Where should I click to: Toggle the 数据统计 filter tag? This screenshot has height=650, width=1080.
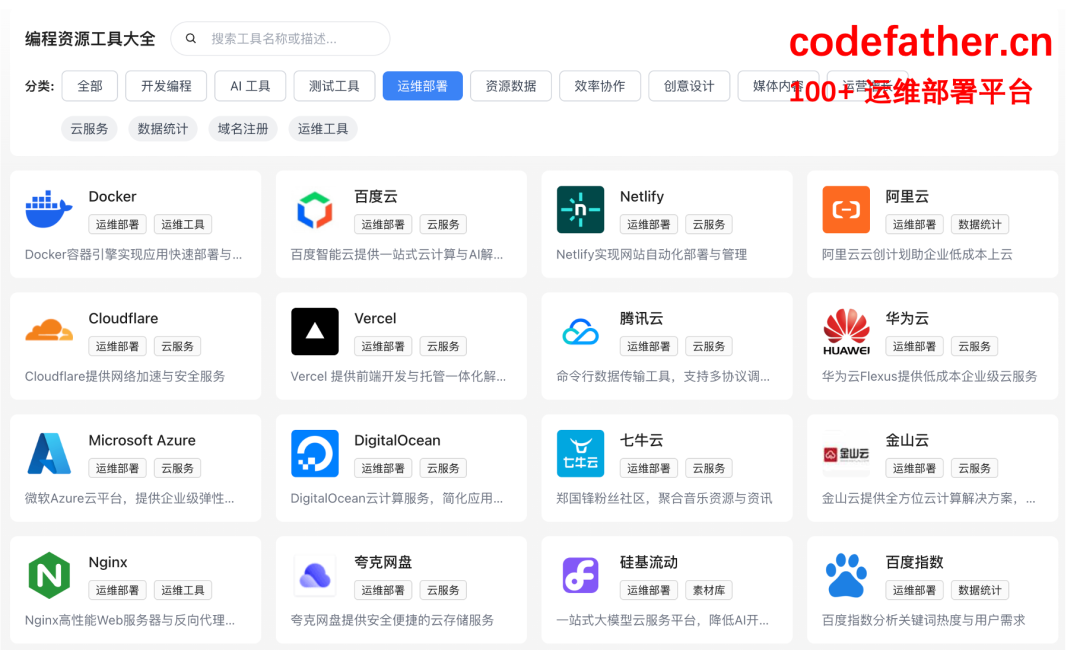[163, 128]
